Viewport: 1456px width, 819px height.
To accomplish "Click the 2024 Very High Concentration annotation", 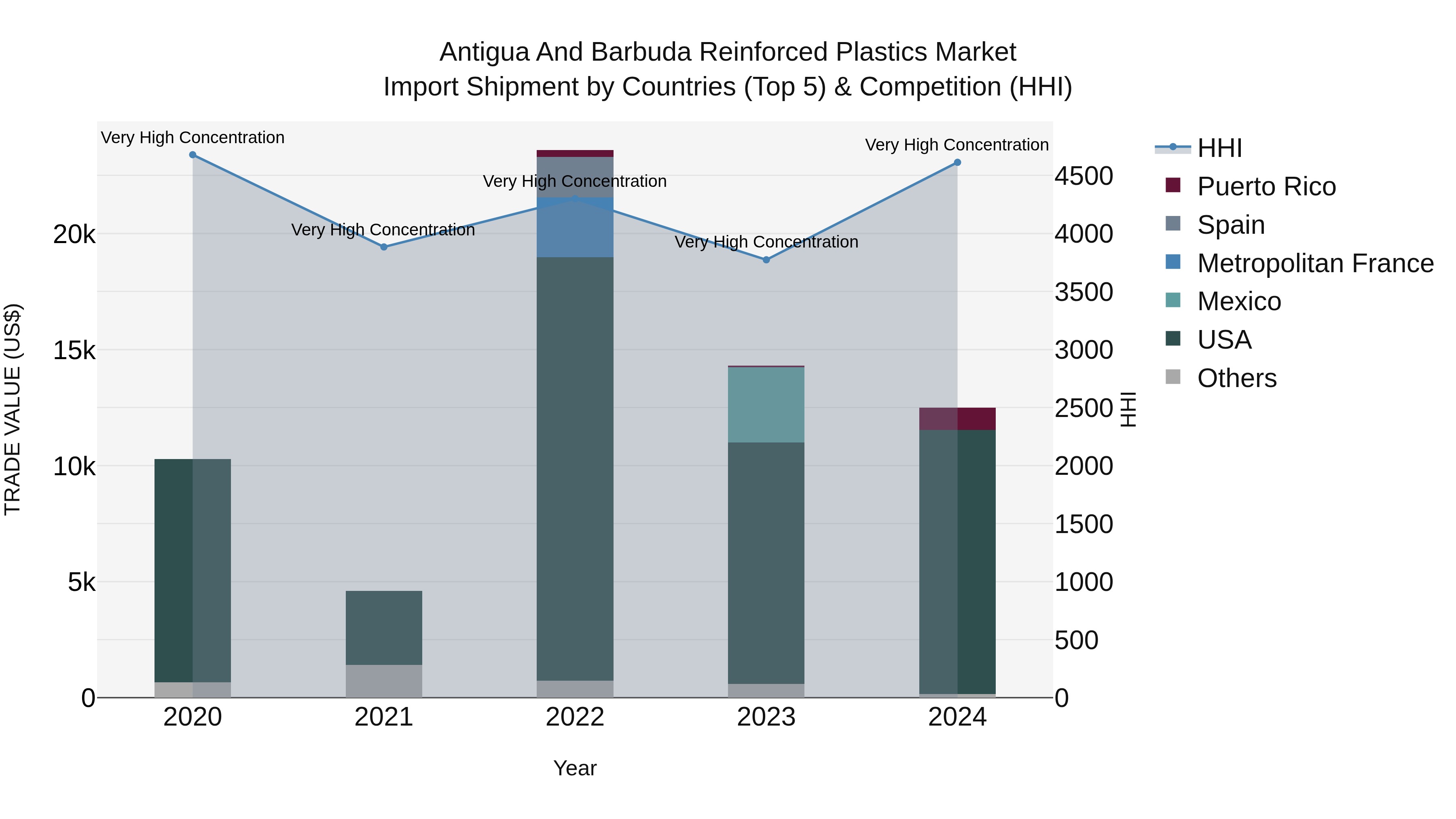I will (x=957, y=145).
